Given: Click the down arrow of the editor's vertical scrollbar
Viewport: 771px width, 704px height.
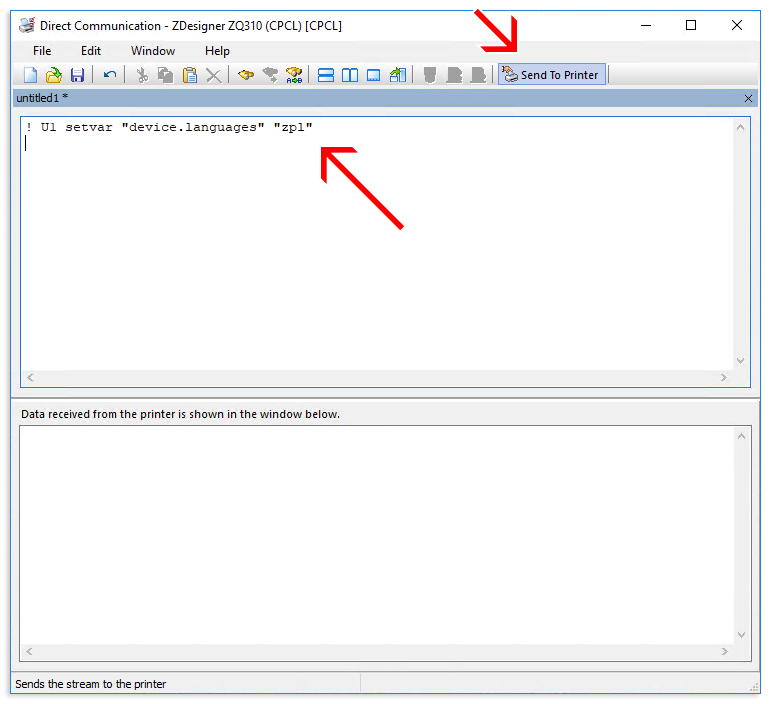Looking at the screenshot, I should coord(741,361).
